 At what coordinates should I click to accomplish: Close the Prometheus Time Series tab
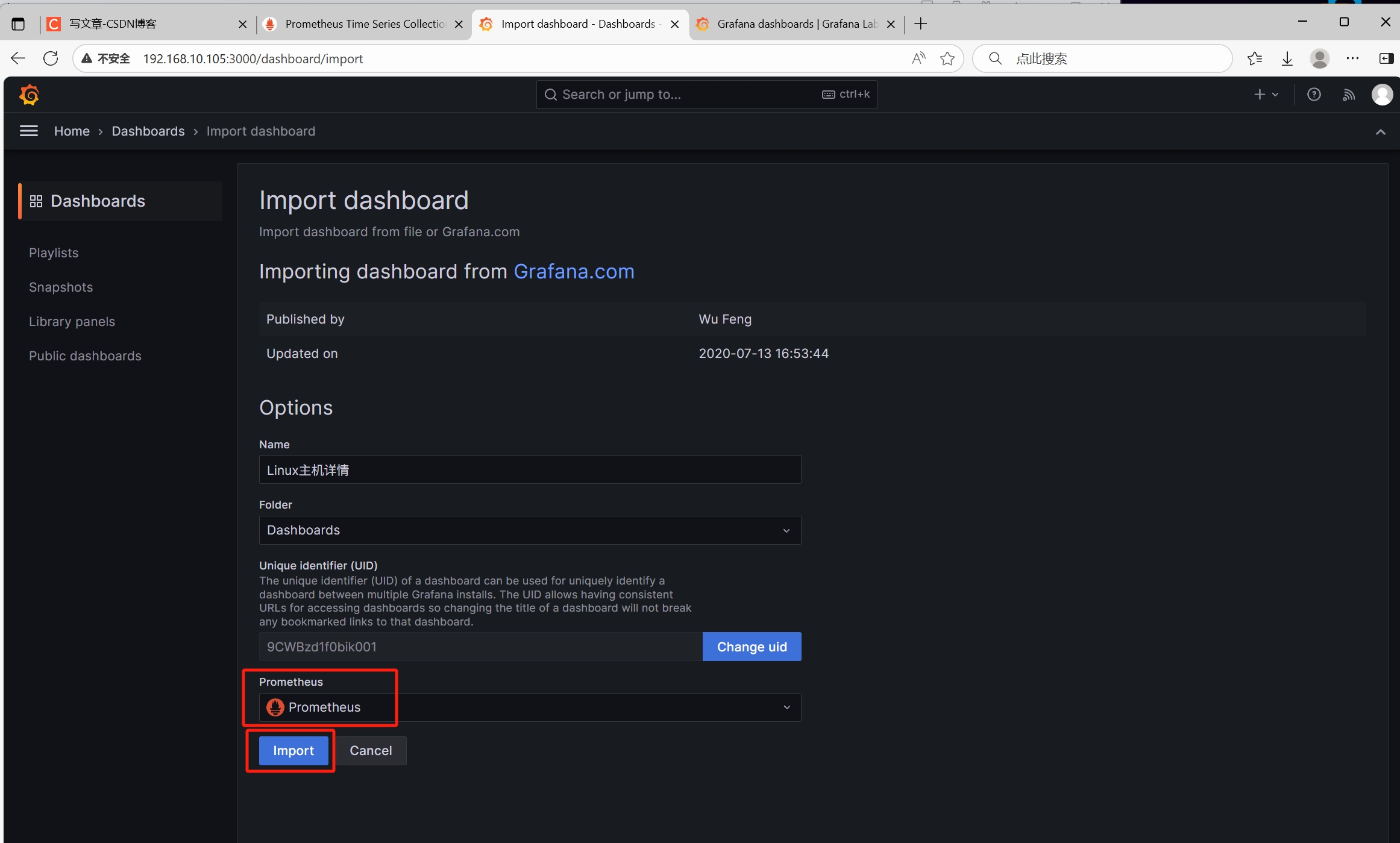tap(459, 24)
